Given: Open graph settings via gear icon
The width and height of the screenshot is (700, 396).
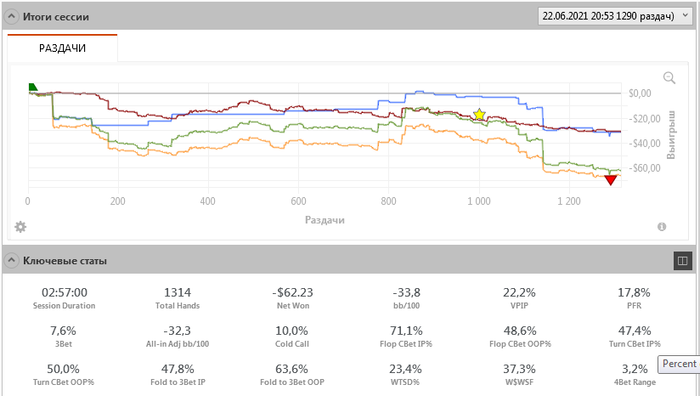Looking at the screenshot, I should pyautogui.click(x=21, y=227).
